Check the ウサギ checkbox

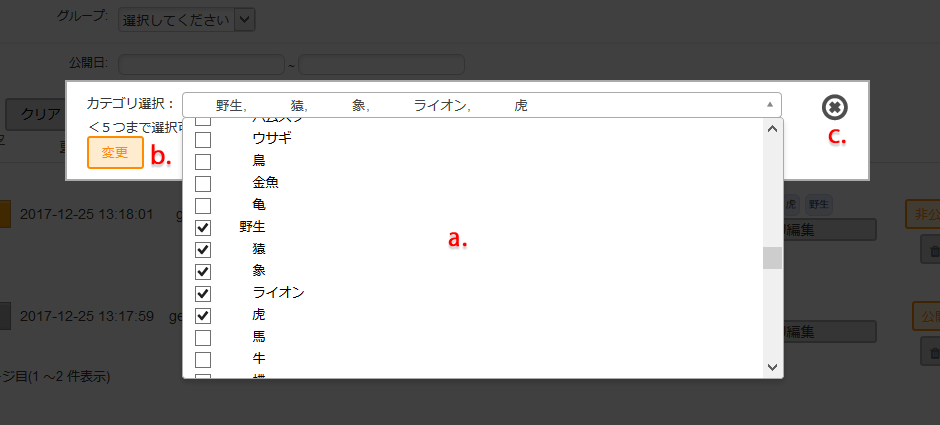(x=203, y=139)
